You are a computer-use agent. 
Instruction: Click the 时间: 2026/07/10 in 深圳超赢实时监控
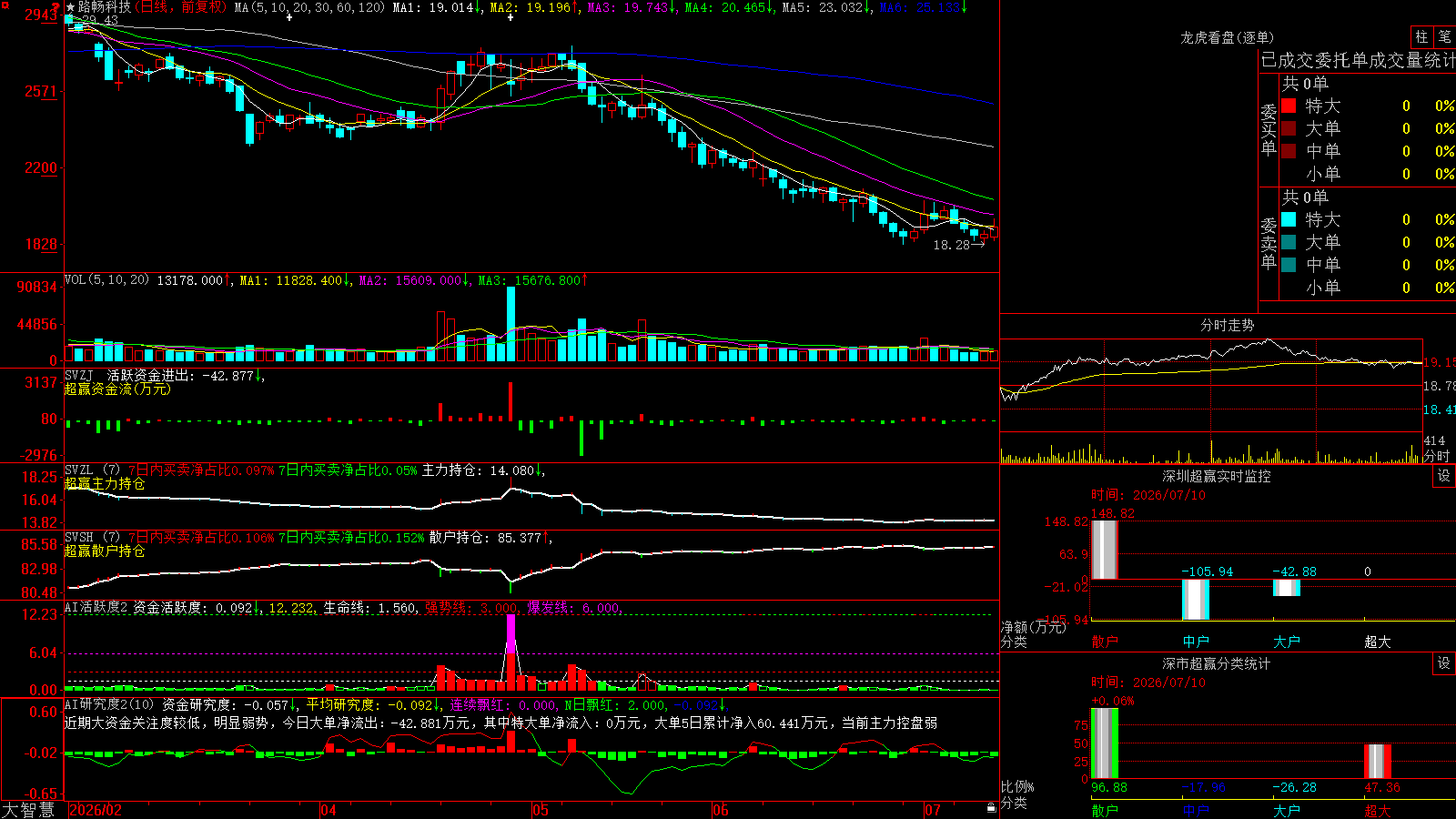pyautogui.click(x=1148, y=495)
